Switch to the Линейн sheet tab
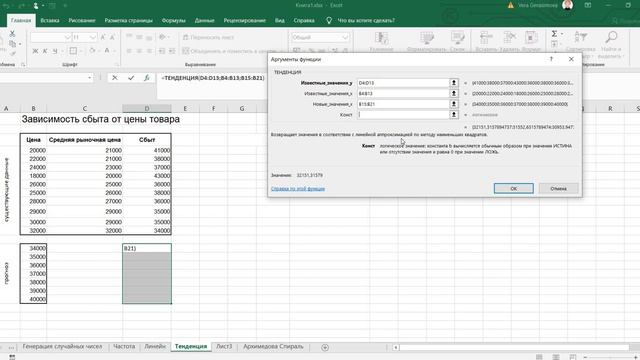Viewport: 640px width, 360px height. pyautogui.click(x=155, y=346)
